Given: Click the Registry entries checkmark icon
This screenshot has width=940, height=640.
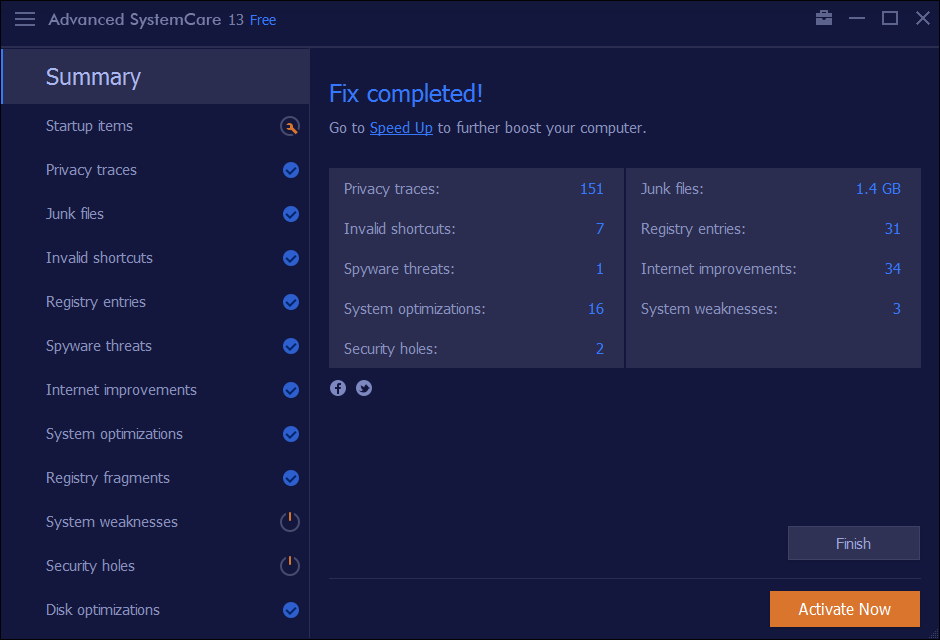Looking at the screenshot, I should point(291,302).
